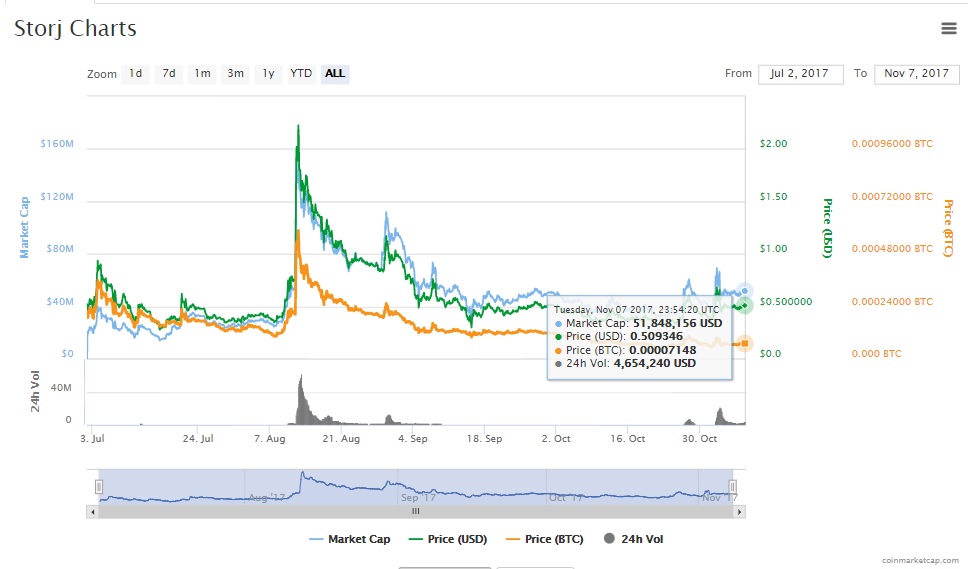The width and height of the screenshot is (971, 569).
Task: Set zoom range to 7d
Action: point(168,74)
